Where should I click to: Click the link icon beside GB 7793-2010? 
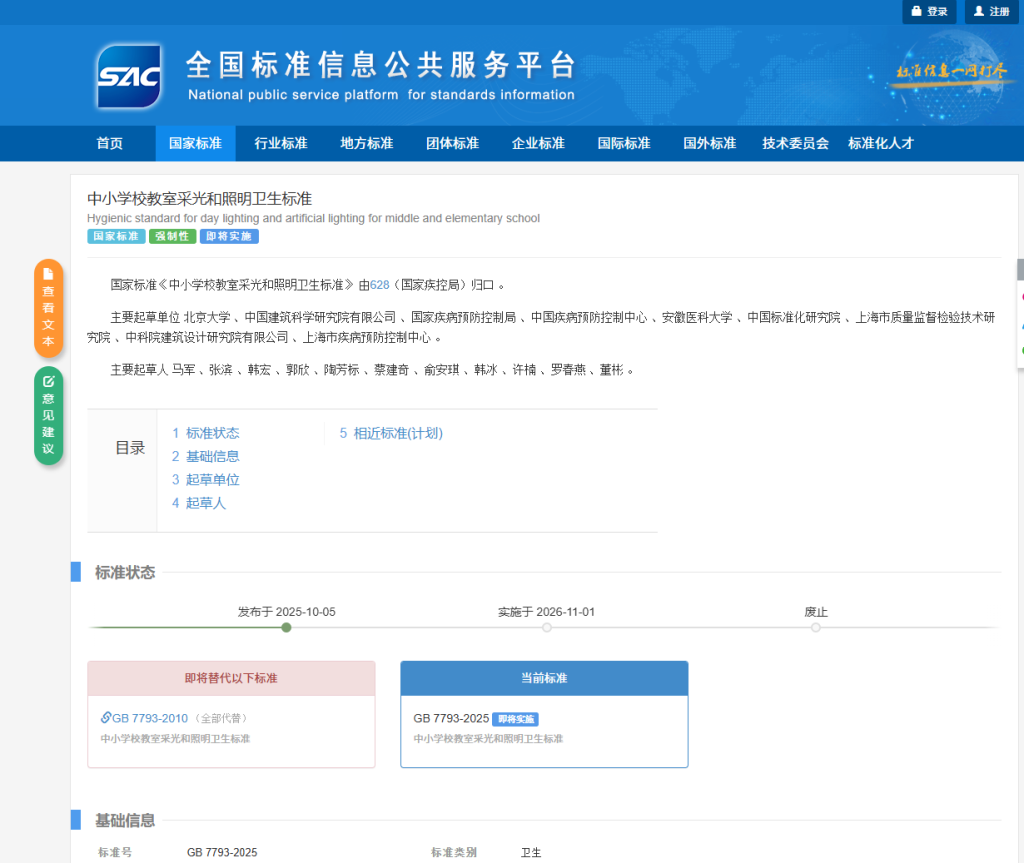(106, 717)
